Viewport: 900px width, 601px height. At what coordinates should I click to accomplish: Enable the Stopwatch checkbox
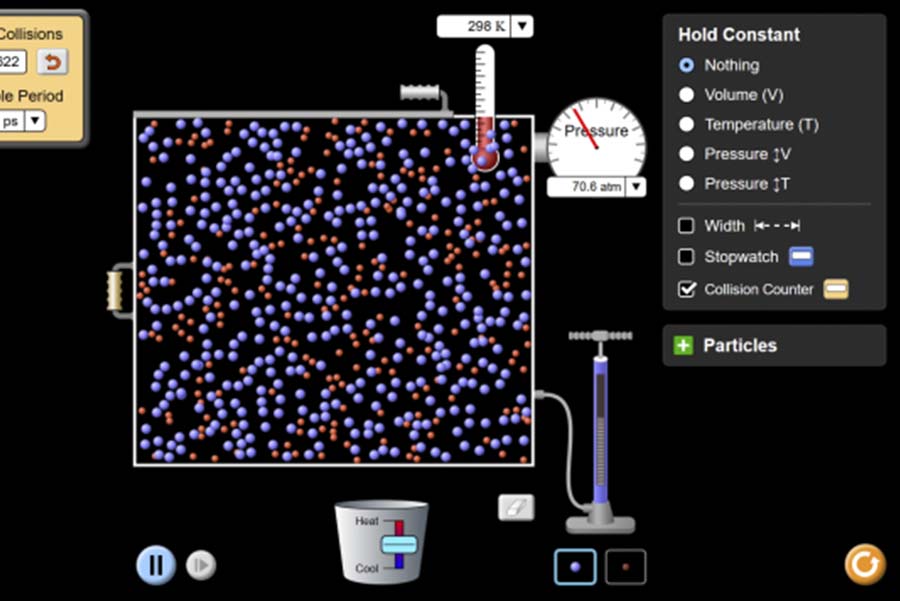(x=686, y=257)
